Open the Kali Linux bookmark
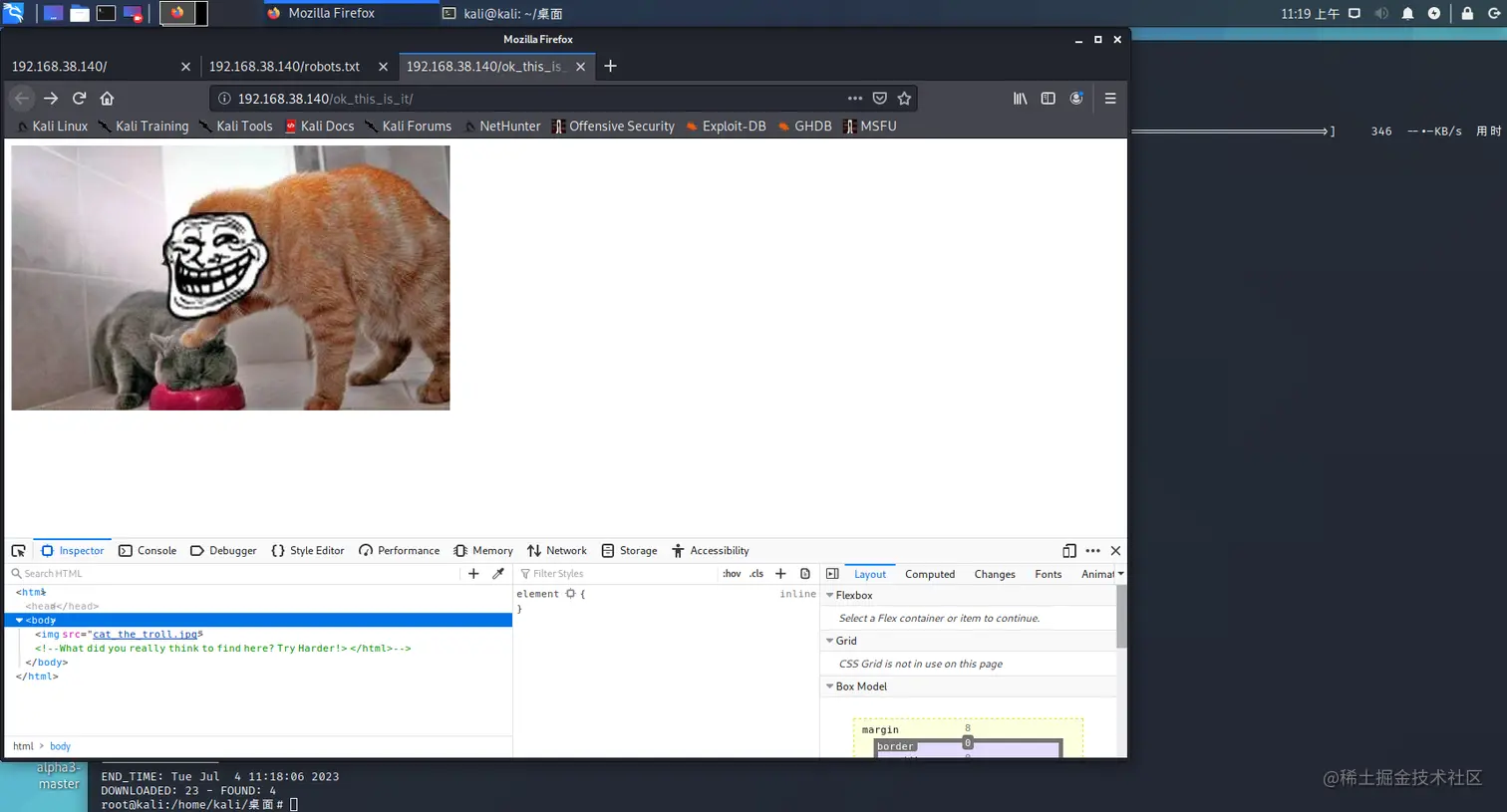Viewport: 1507px width, 812px height. tap(52, 127)
